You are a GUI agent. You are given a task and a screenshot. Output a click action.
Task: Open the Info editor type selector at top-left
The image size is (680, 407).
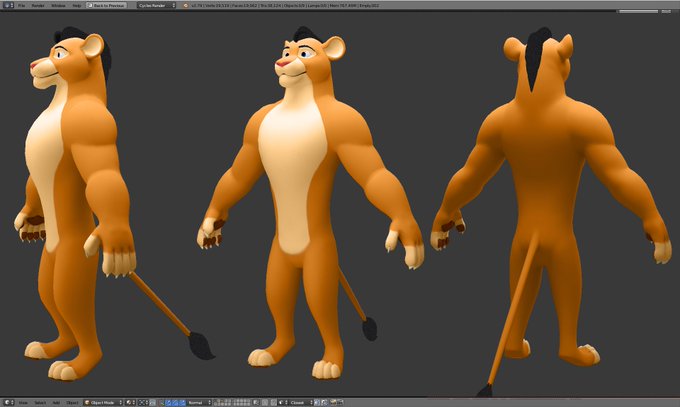click(8, 5)
